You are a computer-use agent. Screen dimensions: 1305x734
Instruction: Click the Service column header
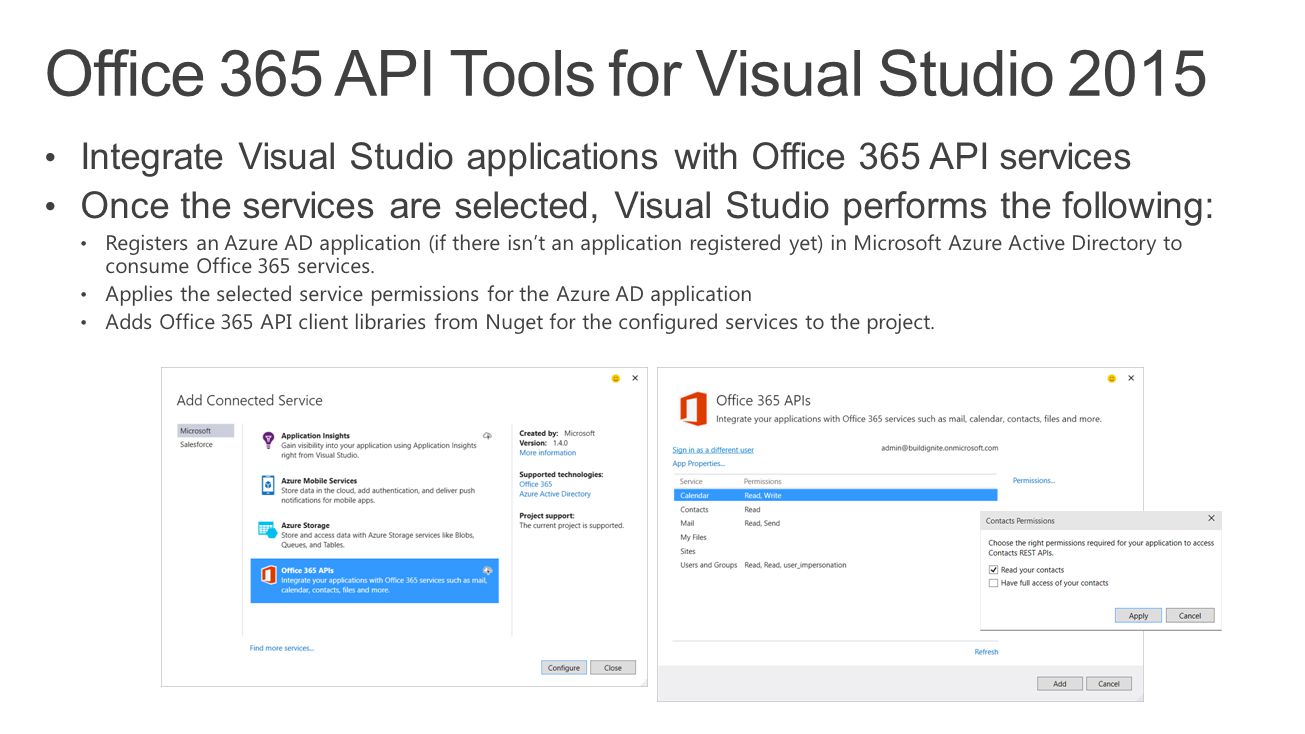pyautogui.click(x=691, y=482)
